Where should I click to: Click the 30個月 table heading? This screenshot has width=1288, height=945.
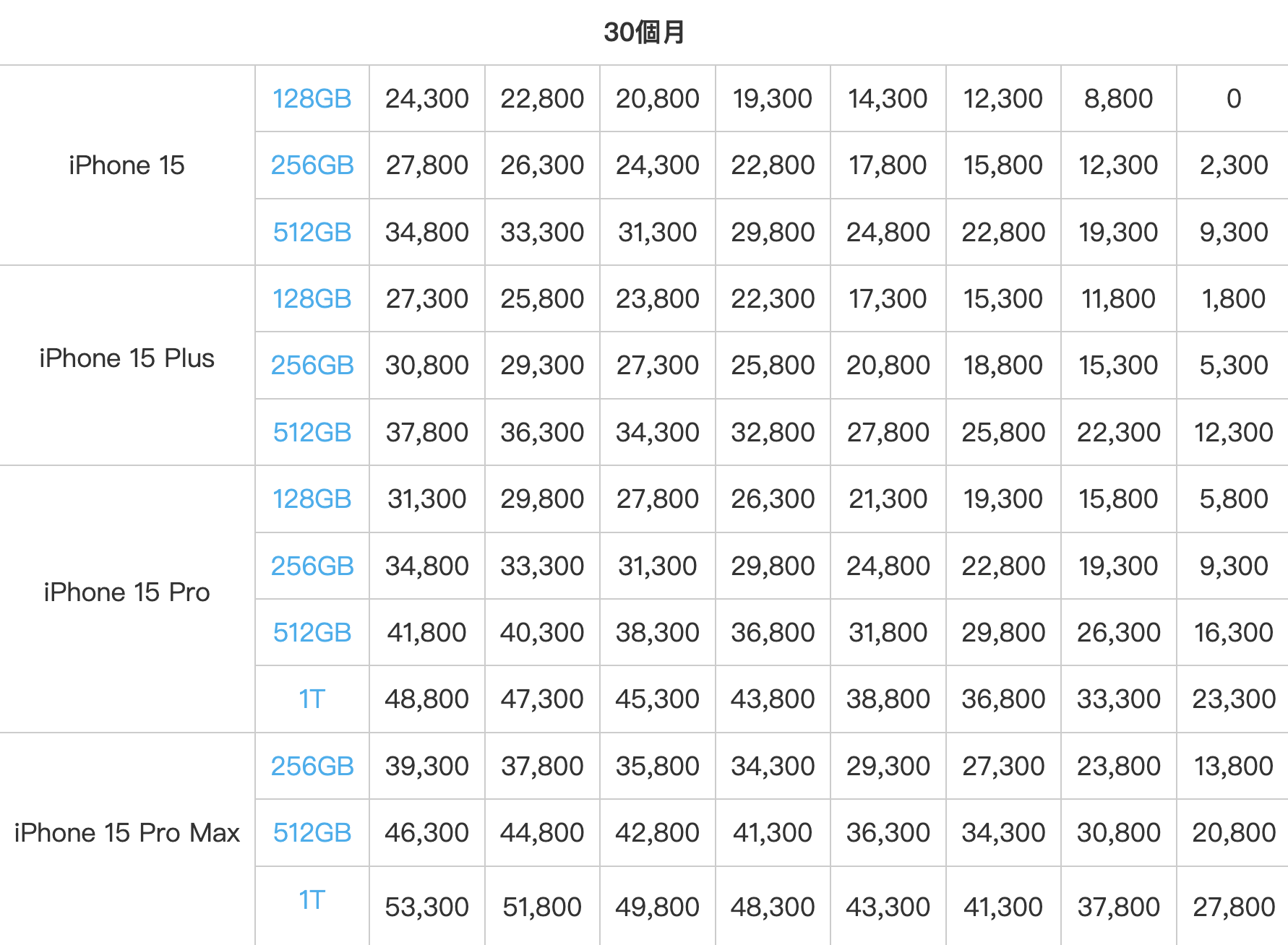point(644,33)
